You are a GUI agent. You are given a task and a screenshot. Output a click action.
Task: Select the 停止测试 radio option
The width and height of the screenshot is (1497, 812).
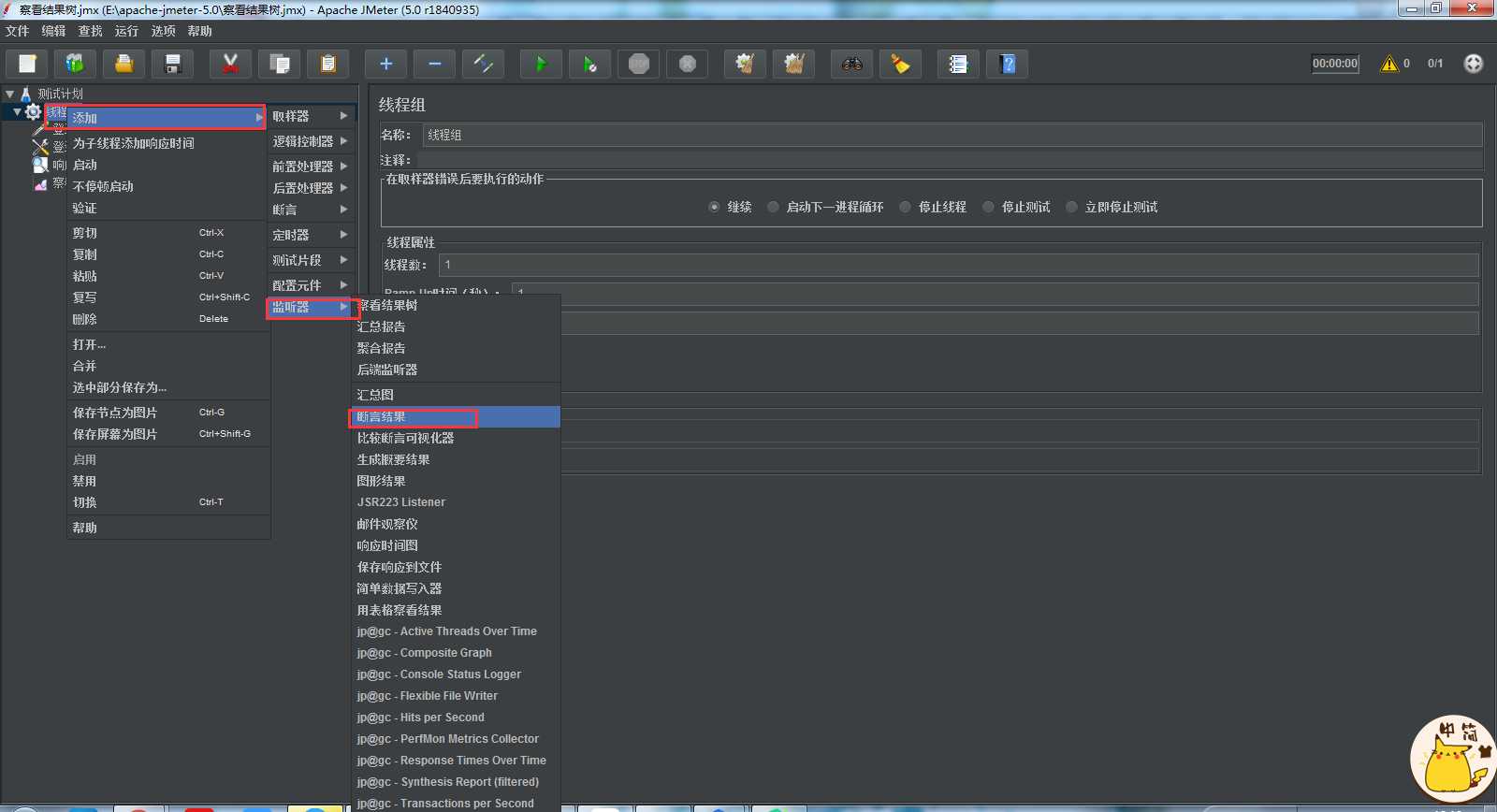pyautogui.click(x=988, y=207)
